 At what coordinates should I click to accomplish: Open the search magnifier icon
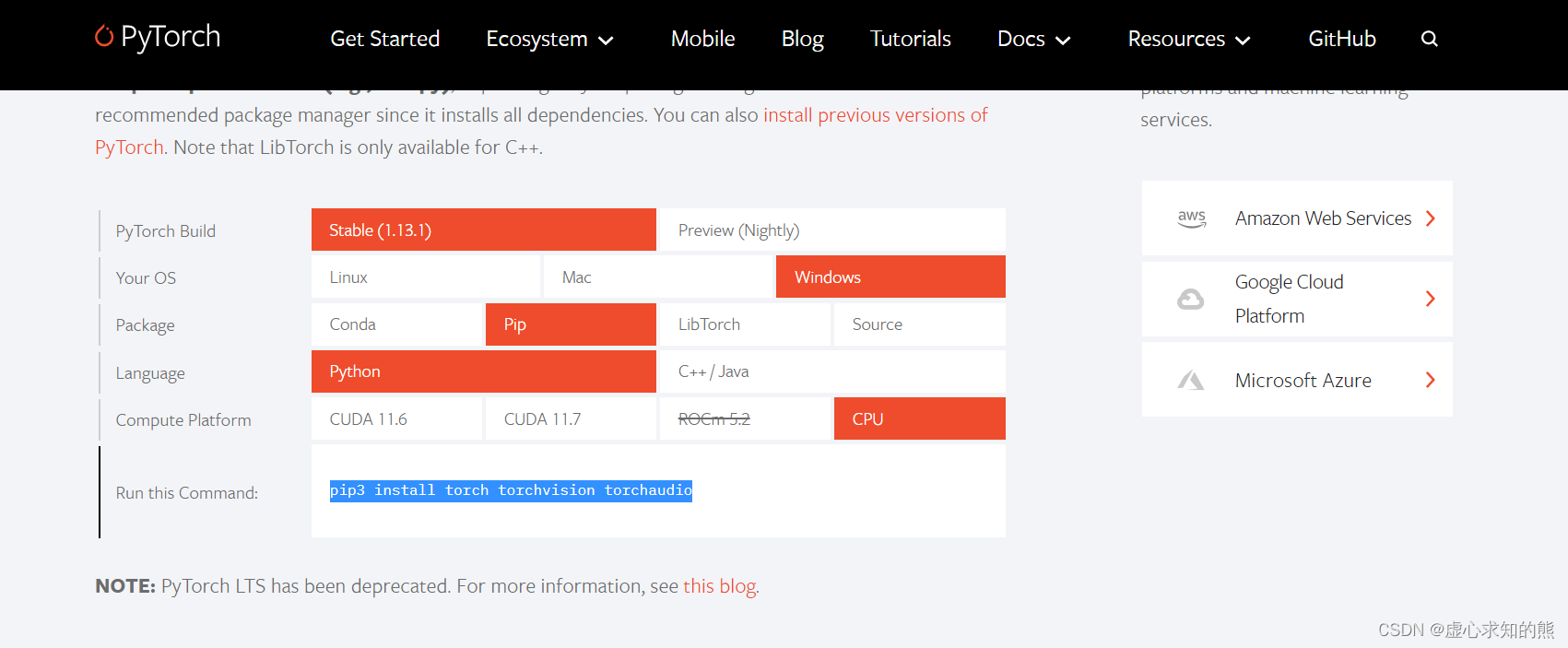(x=1430, y=39)
